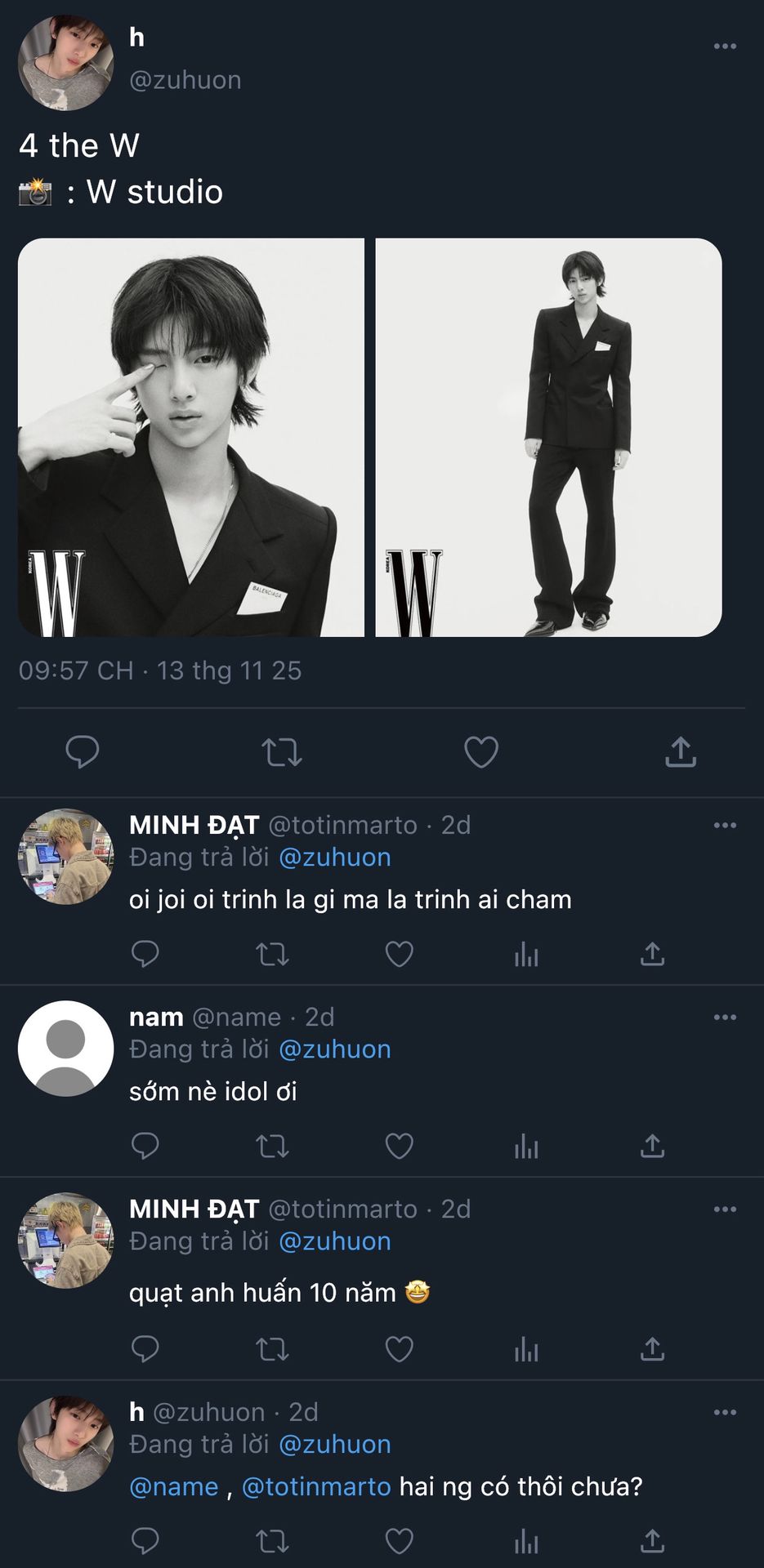Open the full-body suit photo
The image size is (764, 1568).
(548, 437)
